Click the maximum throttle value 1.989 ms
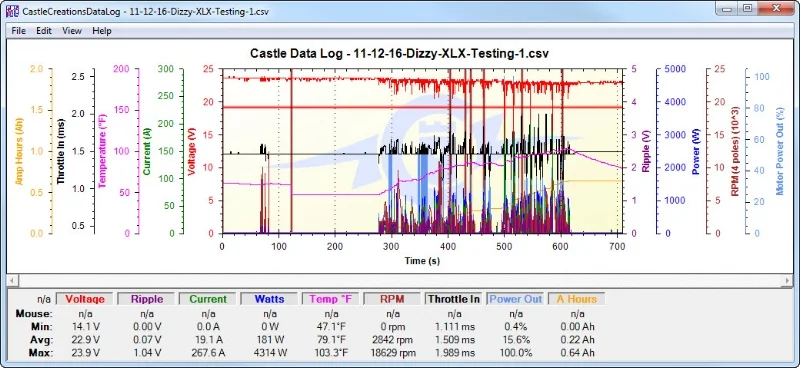This screenshot has width=800, height=368. click(x=454, y=353)
